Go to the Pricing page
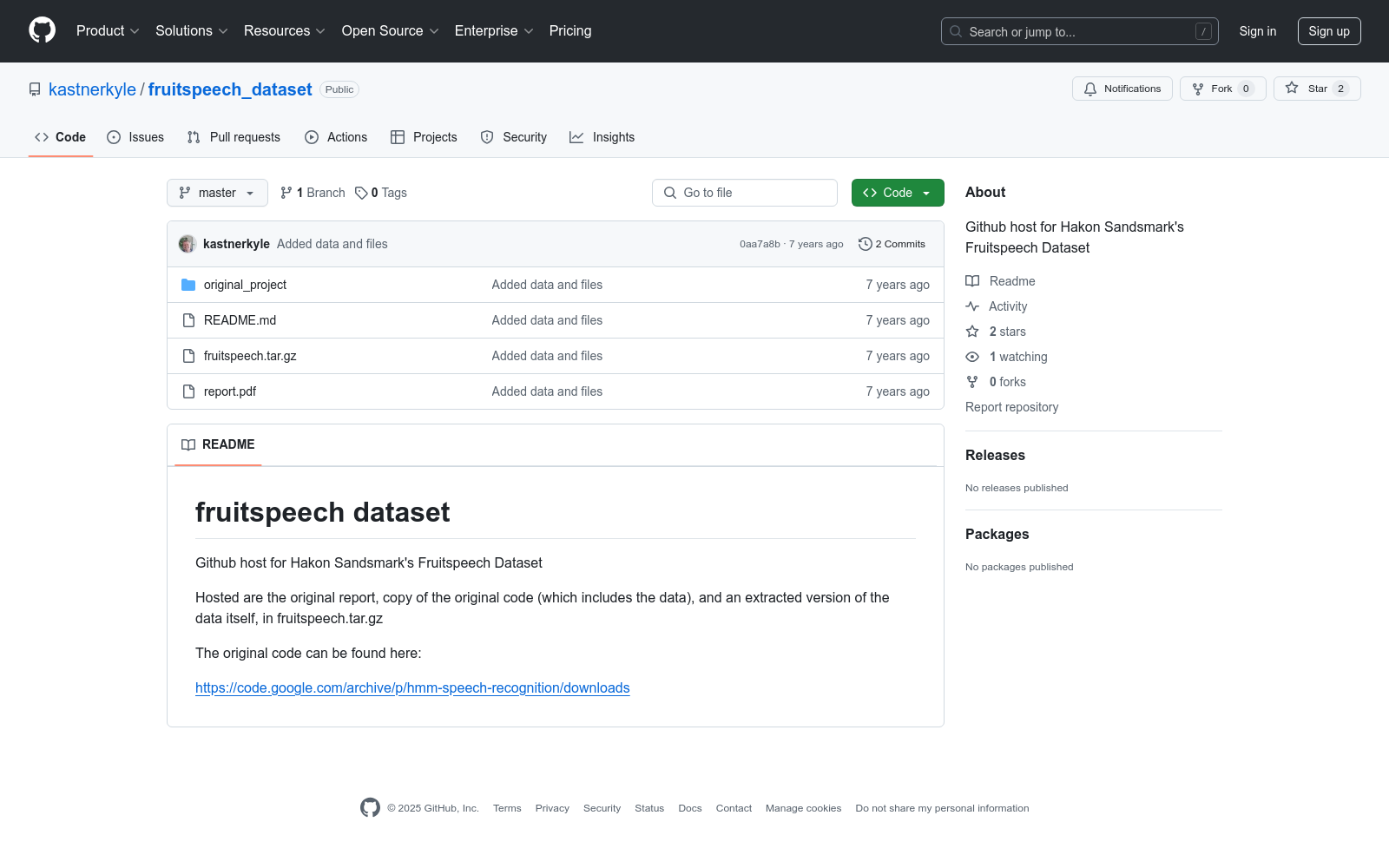Screen dimensions: 1389x868 (570, 31)
